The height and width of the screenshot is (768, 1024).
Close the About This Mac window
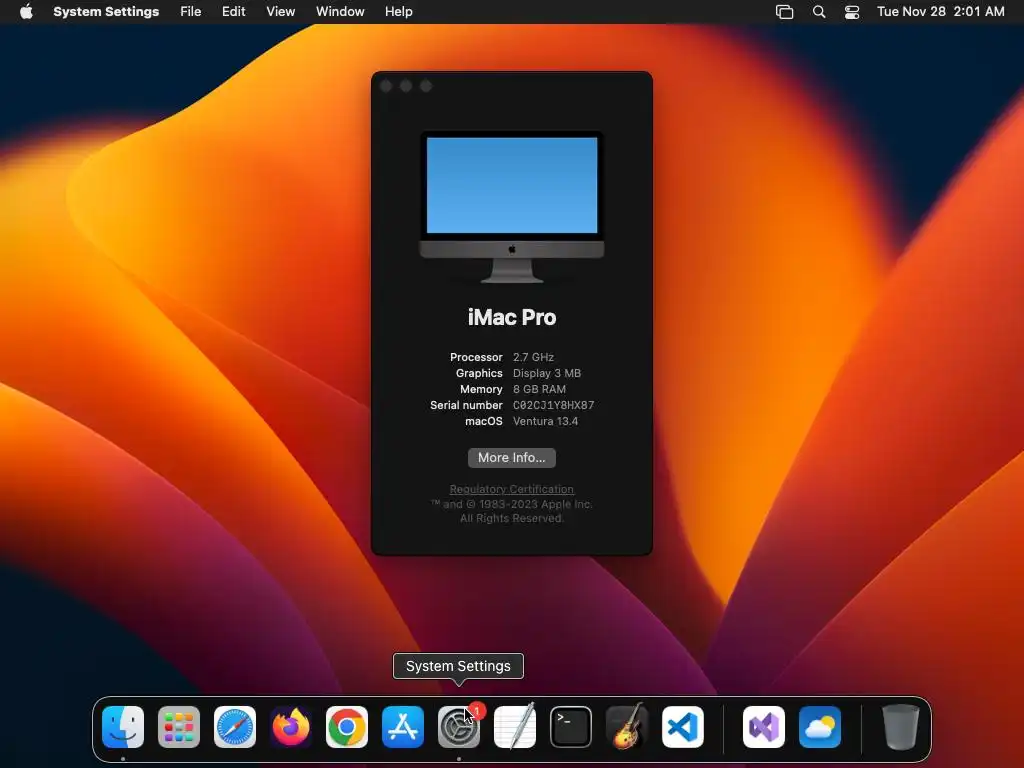[x=386, y=86]
